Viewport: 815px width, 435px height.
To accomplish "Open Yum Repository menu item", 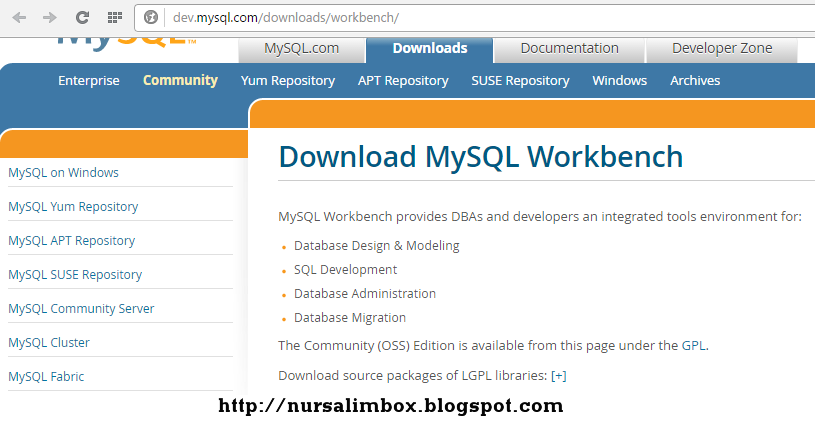I will [288, 81].
